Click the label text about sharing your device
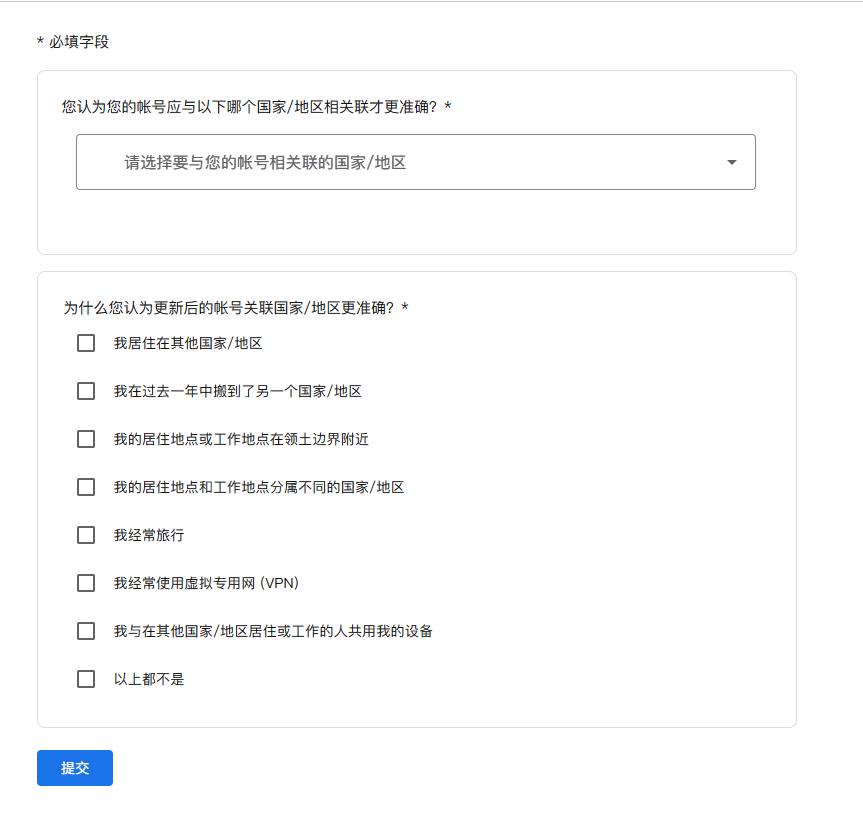Viewport: 863px width, 816px height. (273, 631)
